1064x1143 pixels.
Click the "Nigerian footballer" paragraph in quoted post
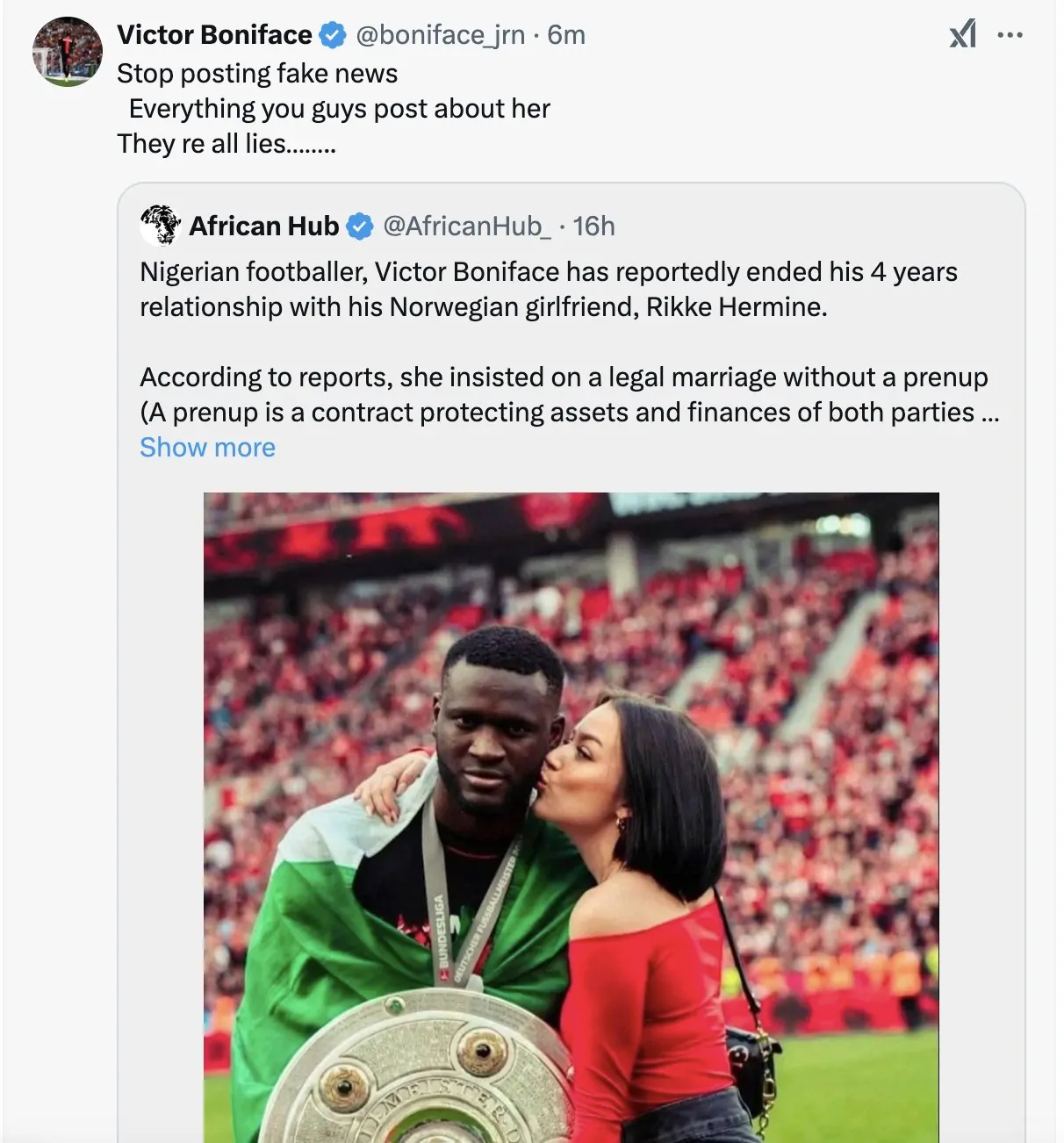(x=548, y=290)
